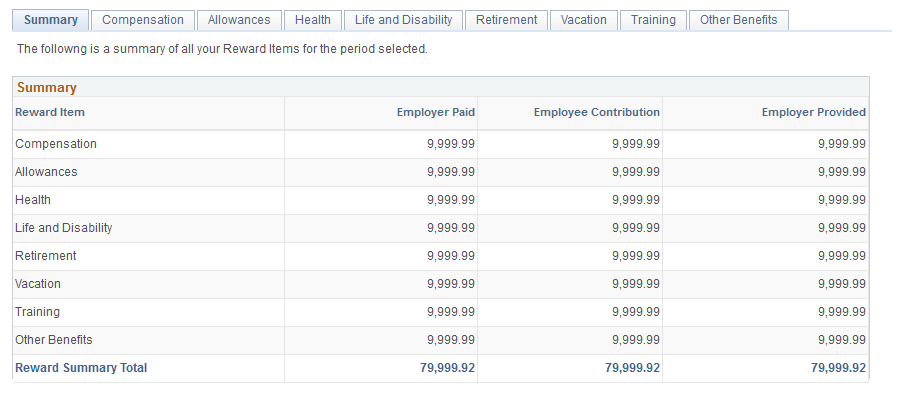
Task: Click Employer Provided total 79,999.92
Action: tap(839, 368)
